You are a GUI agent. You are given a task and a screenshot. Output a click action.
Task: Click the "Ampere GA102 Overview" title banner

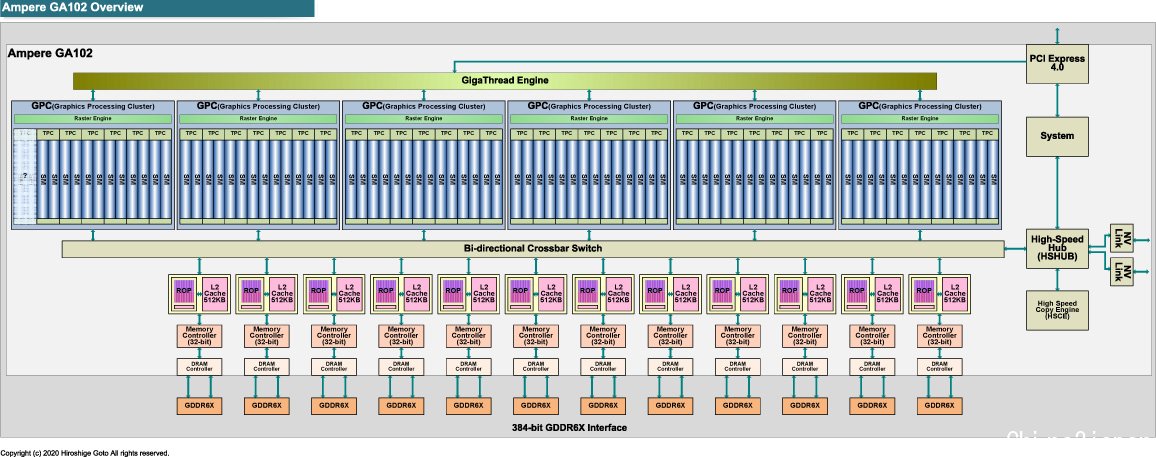click(157, 8)
